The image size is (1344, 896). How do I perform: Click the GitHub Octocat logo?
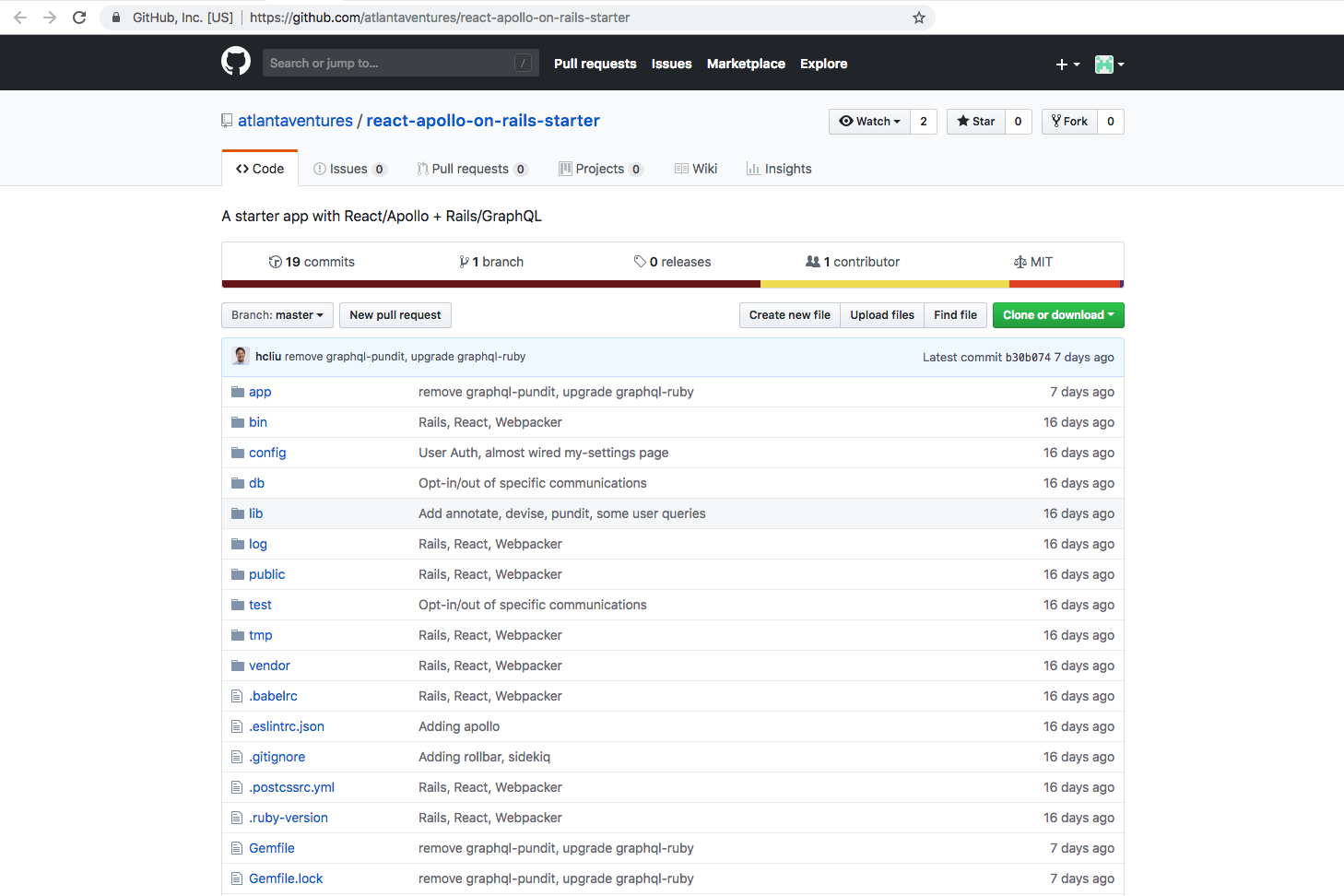[236, 62]
